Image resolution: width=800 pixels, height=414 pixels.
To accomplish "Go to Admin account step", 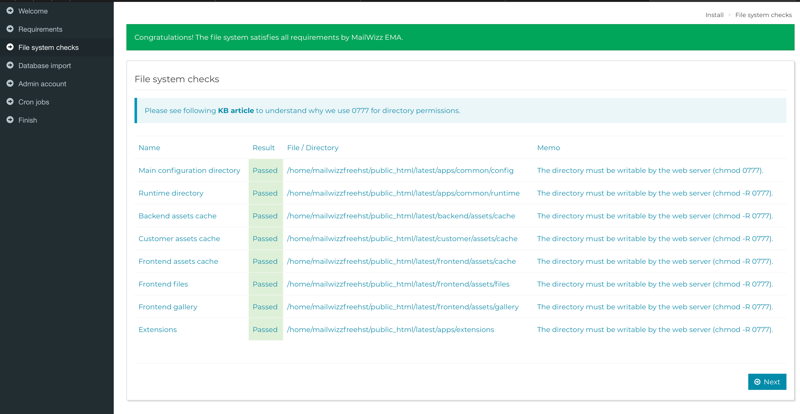I will (x=57, y=84).
